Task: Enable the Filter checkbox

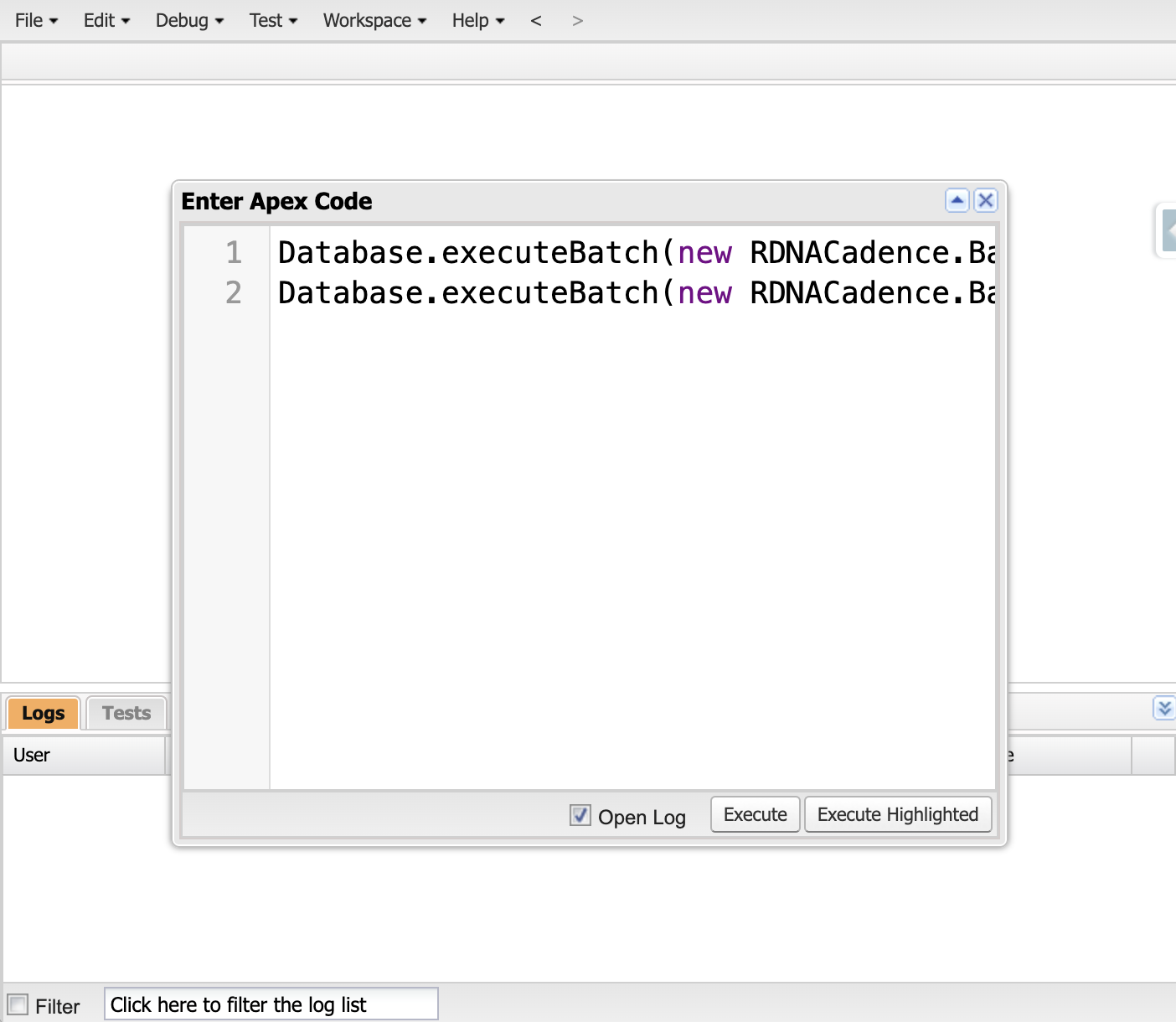Action: click(18, 1004)
